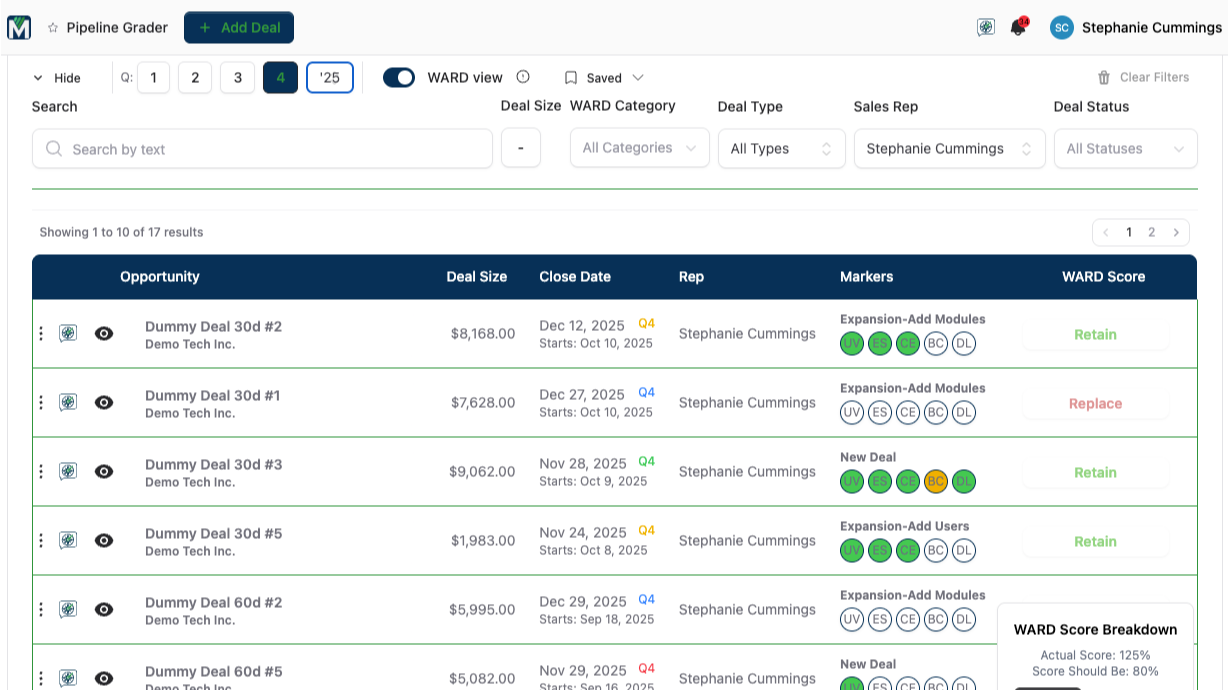Expand the Deal Status dropdown
The image size is (1228, 690).
pos(1125,148)
